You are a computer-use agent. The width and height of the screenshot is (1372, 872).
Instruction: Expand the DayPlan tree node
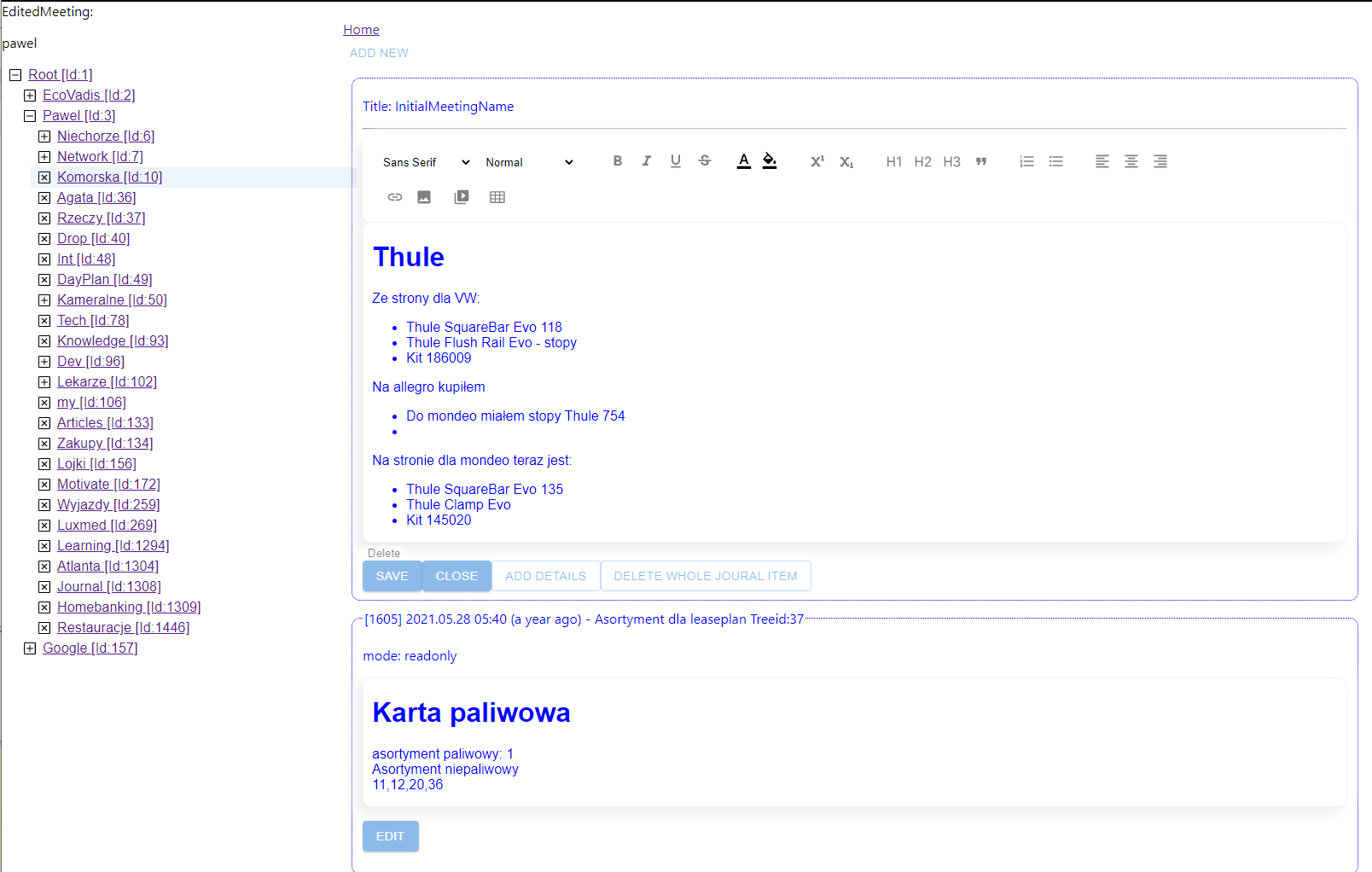tap(44, 280)
